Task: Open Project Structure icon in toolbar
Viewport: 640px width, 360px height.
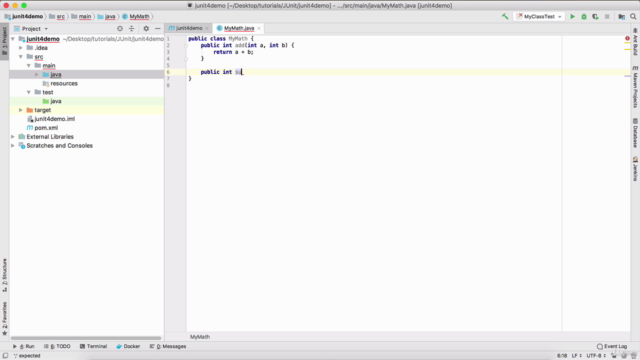Action: (x=622, y=16)
